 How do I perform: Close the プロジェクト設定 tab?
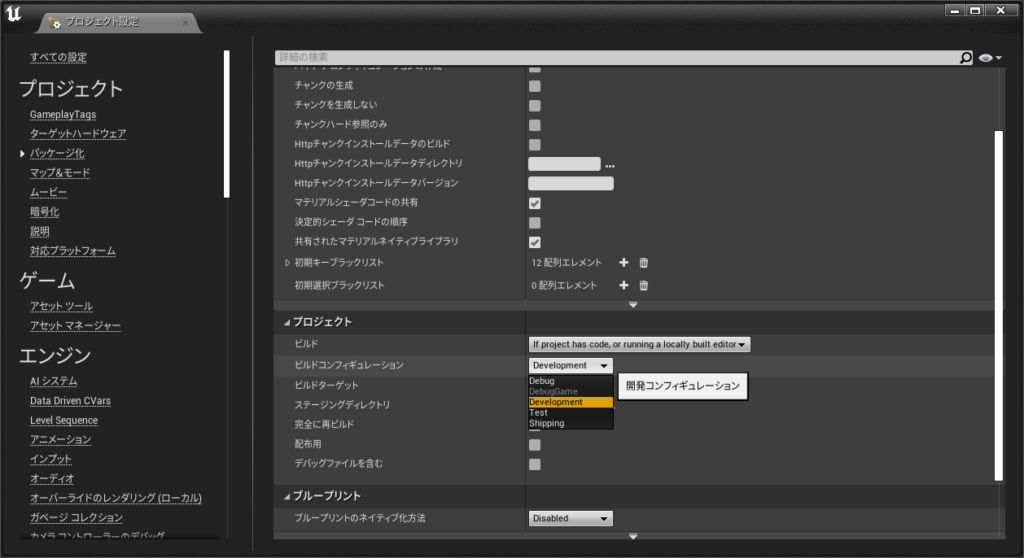186,22
